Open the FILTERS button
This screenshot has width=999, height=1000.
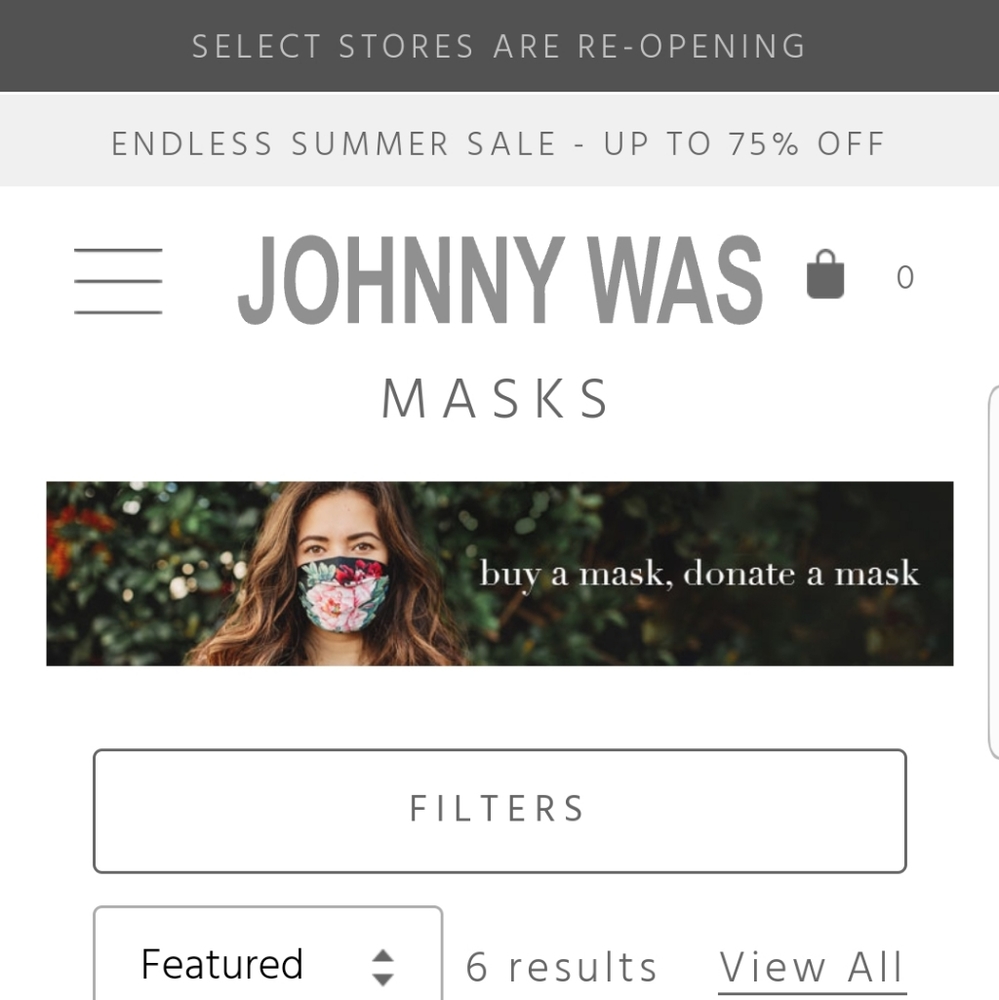click(x=500, y=811)
